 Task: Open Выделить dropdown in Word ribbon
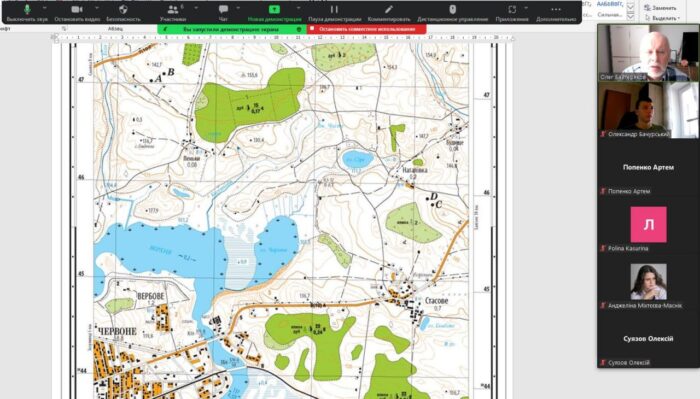(x=662, y=18)
